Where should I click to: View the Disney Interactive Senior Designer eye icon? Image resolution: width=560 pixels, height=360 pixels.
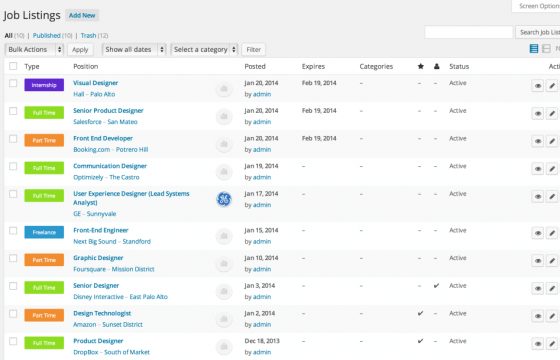coord(538,289)
